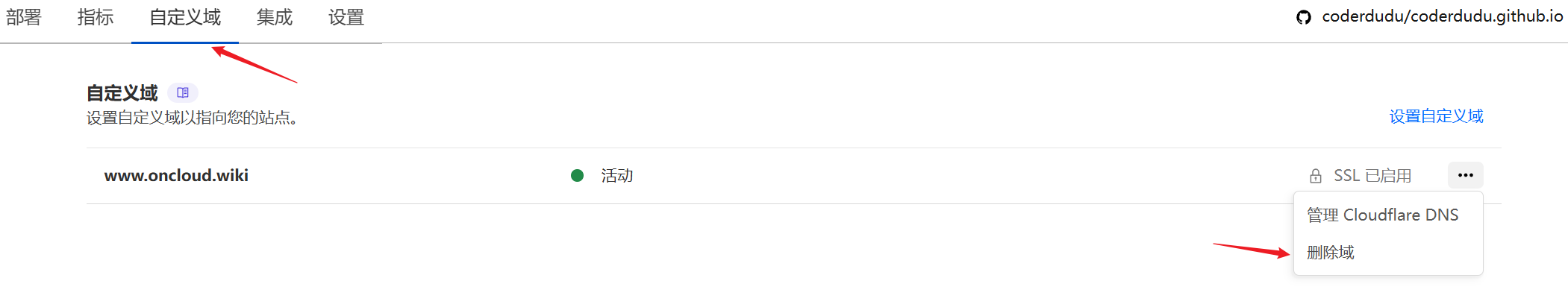Image resolution: width=1568 pixels, height=307 pixels.
Task: Click the www.oncloud.wiki domain name
Action: tap(176, 176)
